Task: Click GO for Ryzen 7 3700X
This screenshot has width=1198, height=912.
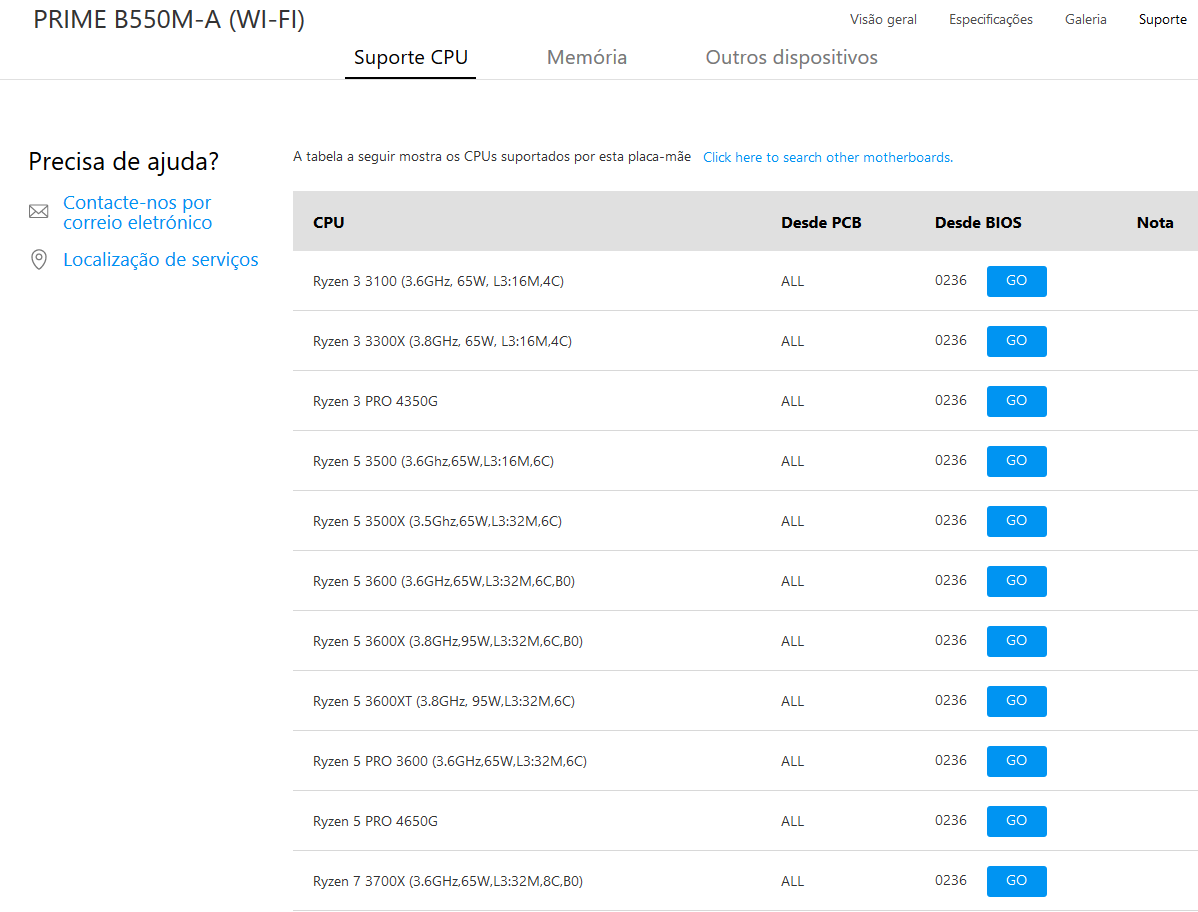Action: 1016,881
